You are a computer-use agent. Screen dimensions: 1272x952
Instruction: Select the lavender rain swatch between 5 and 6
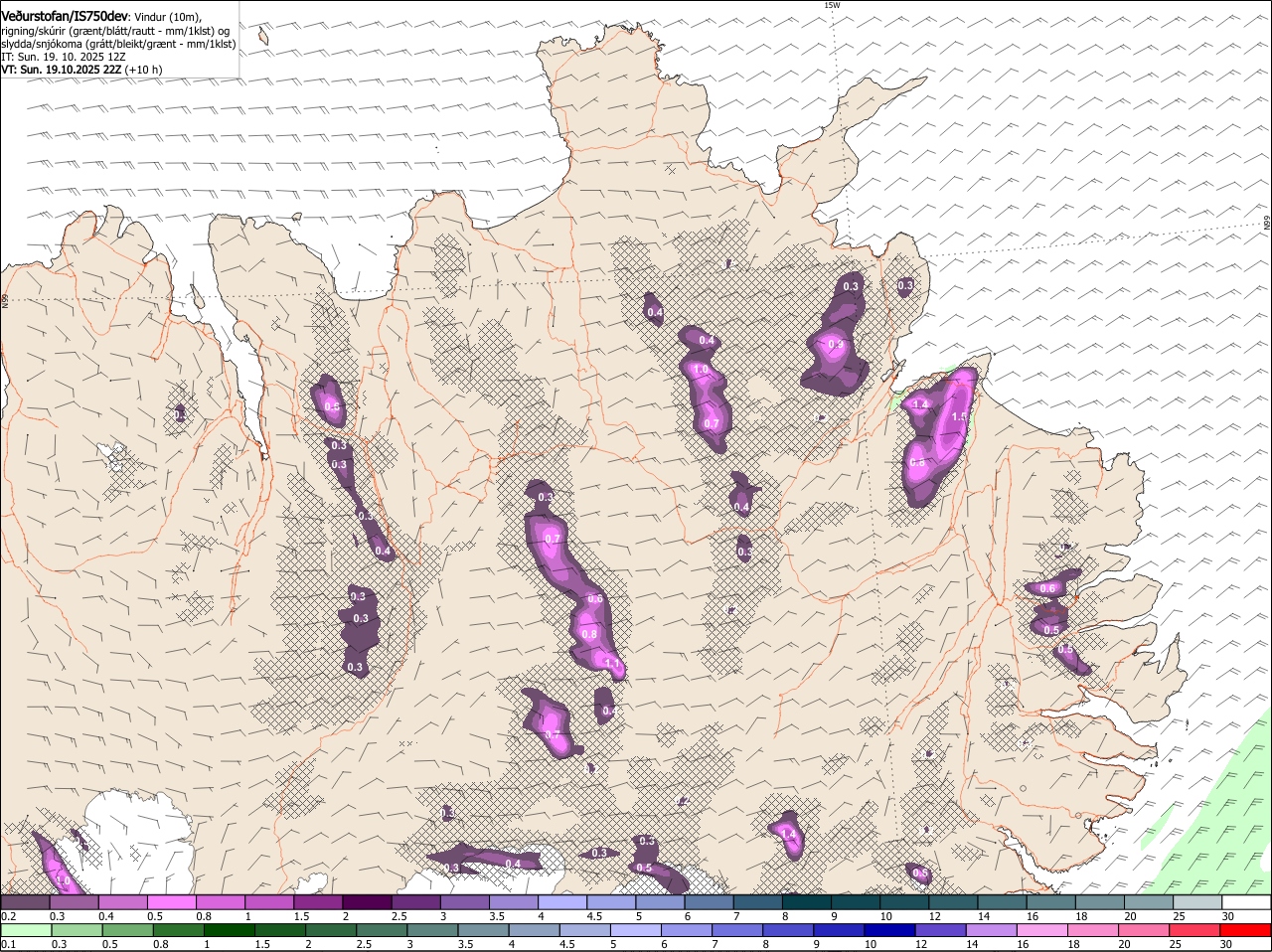click(x=635, y=930)
